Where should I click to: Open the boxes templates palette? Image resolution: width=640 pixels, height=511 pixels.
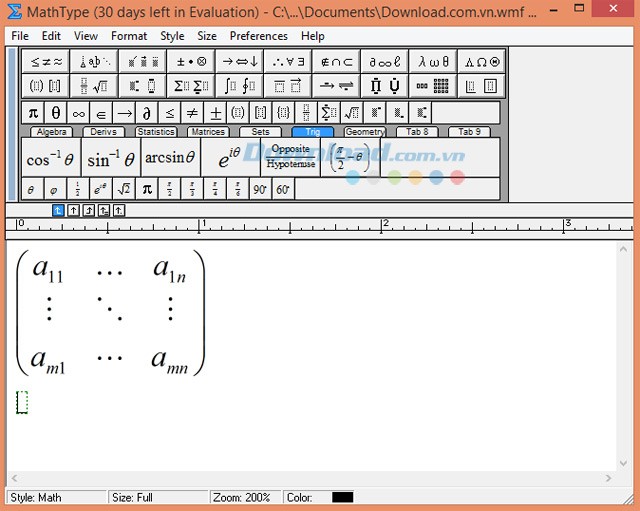coord(482,86)
